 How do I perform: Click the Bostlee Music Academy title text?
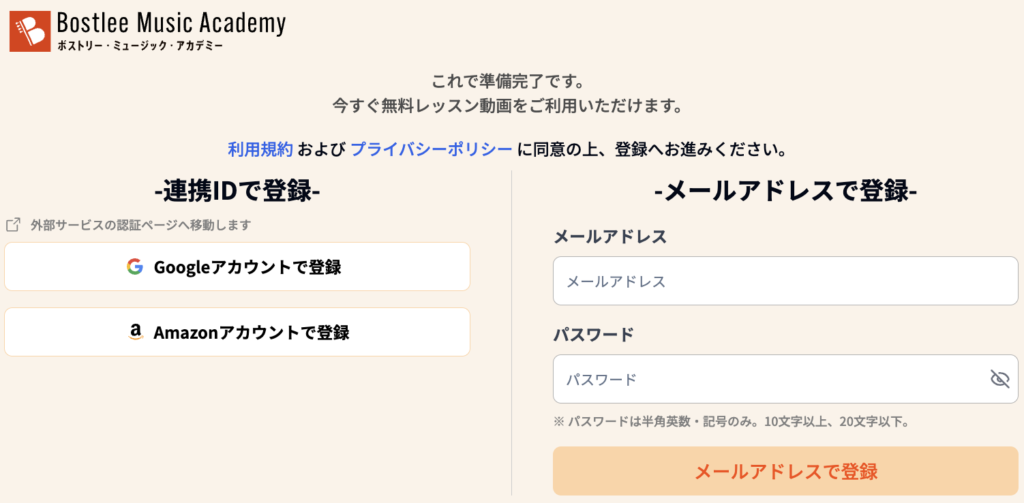click(x=171, y=22)
